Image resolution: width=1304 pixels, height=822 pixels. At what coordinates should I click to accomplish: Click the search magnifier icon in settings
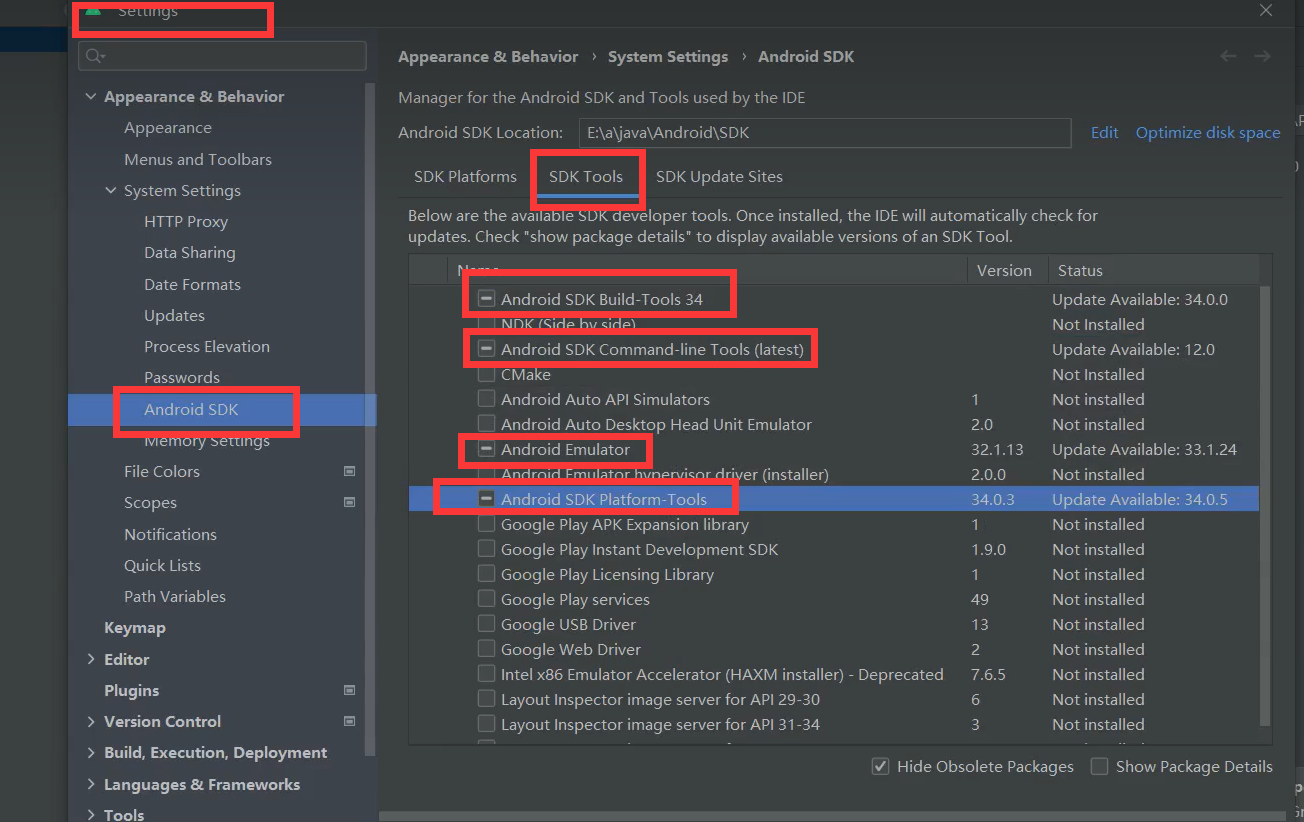tap(95, 56)
